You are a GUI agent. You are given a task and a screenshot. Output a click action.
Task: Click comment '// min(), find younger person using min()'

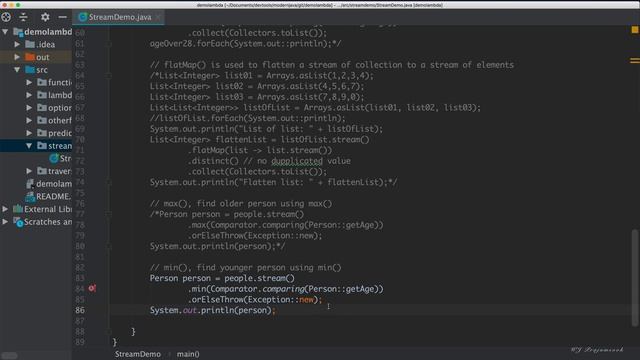pyautogui.click(x=245, y=268)
